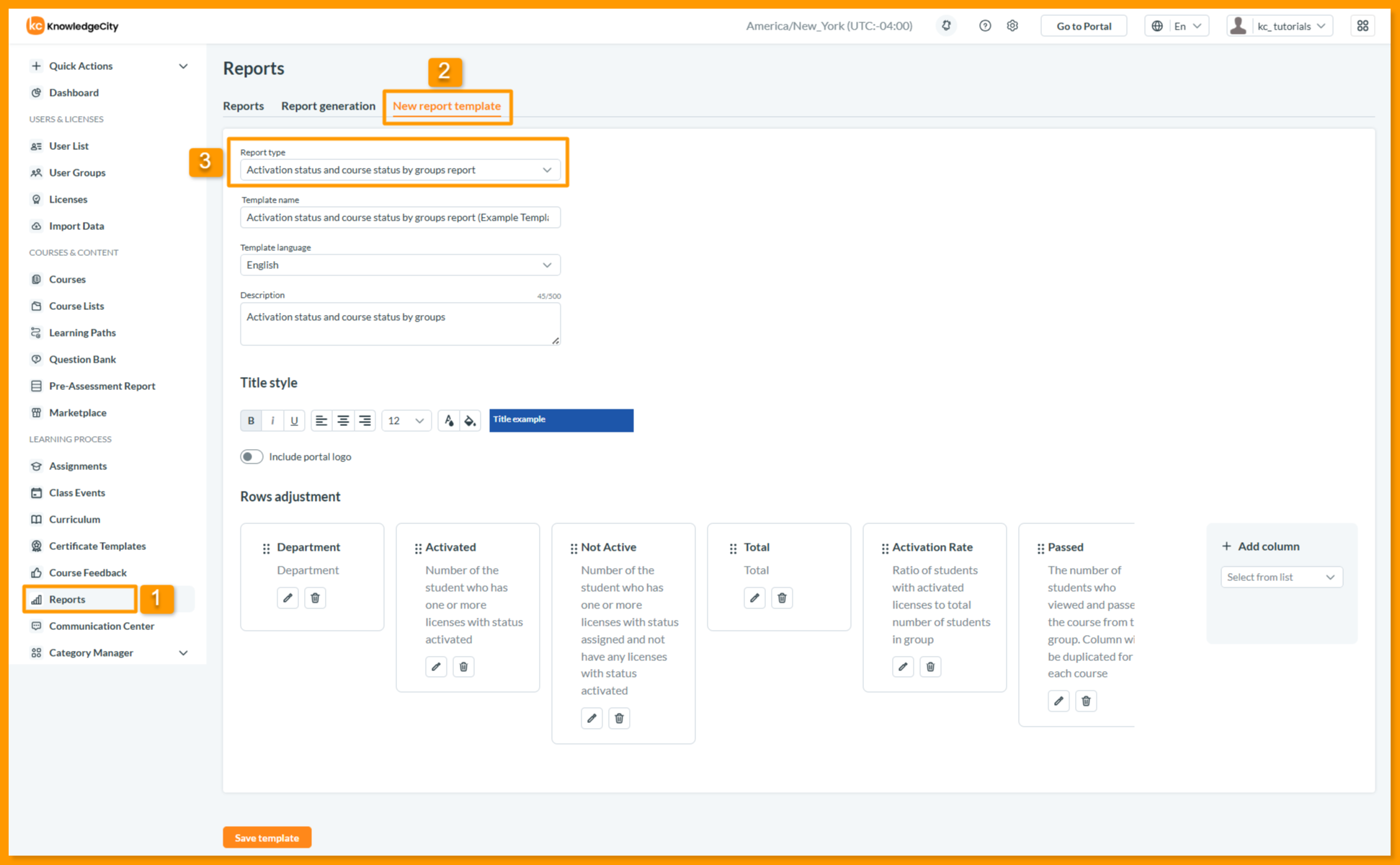Toggle bold title formatting
Image resolution: width=1400 pixels, height=865 pixels.
coord(251,420)
